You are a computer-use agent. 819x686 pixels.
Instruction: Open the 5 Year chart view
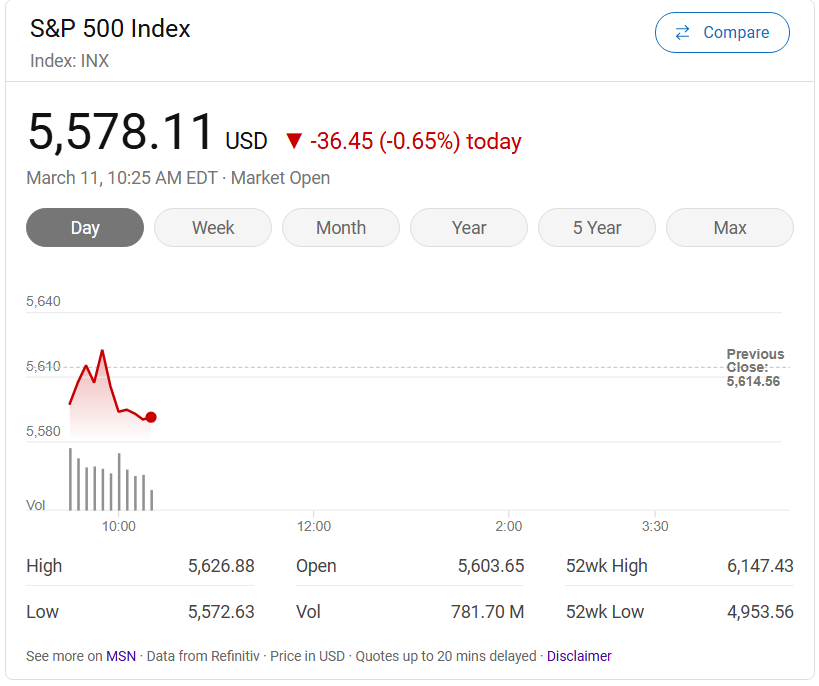597,228
